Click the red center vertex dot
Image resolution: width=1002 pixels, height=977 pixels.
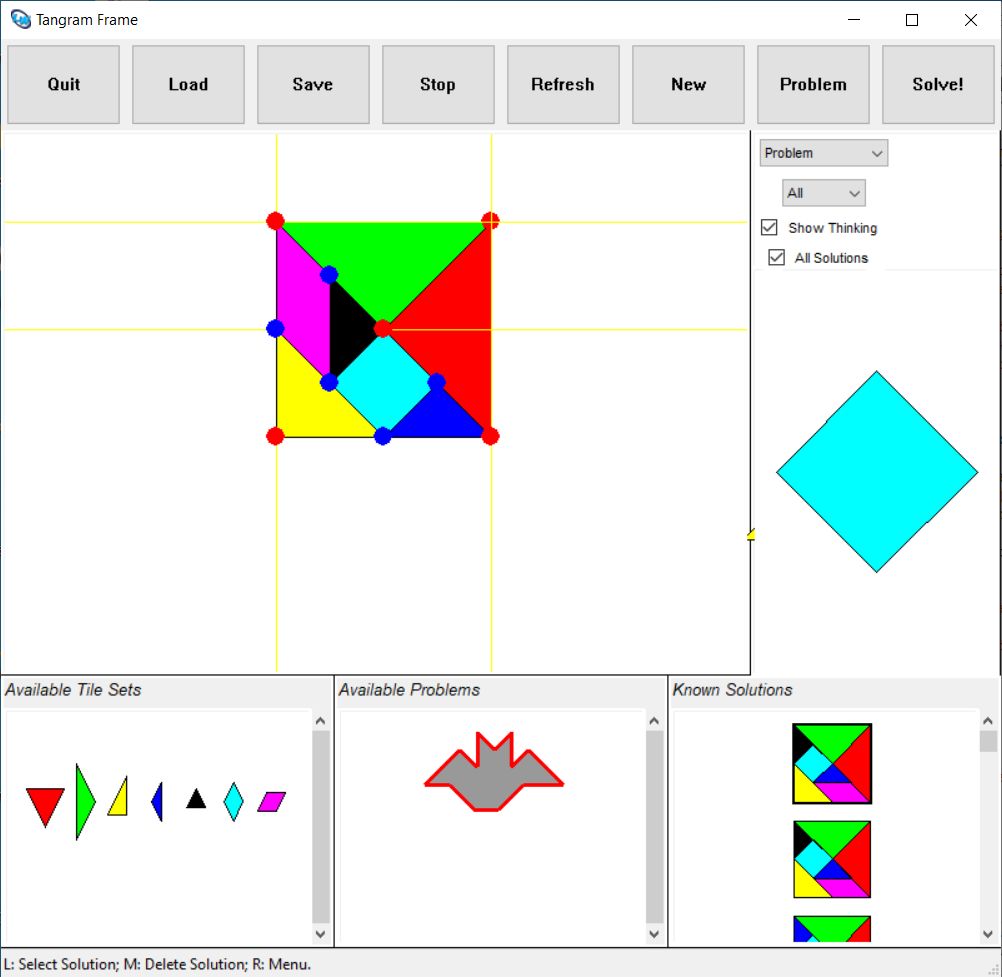(x=383, y=329)
